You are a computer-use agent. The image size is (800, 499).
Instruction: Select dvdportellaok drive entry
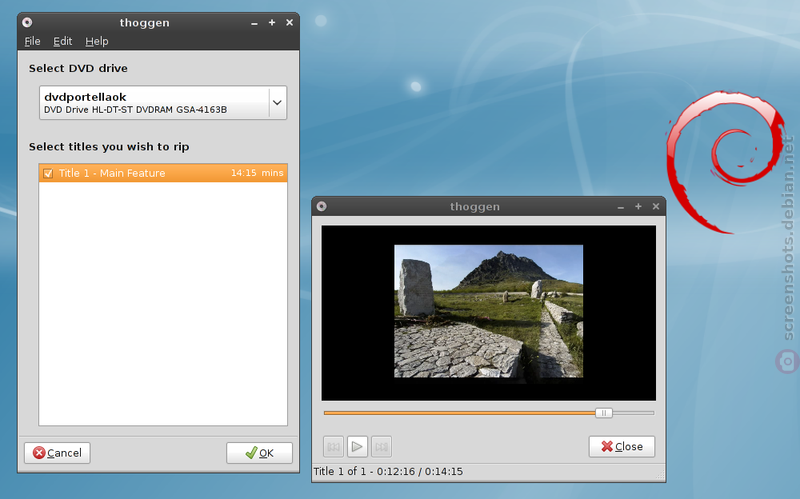163,103
